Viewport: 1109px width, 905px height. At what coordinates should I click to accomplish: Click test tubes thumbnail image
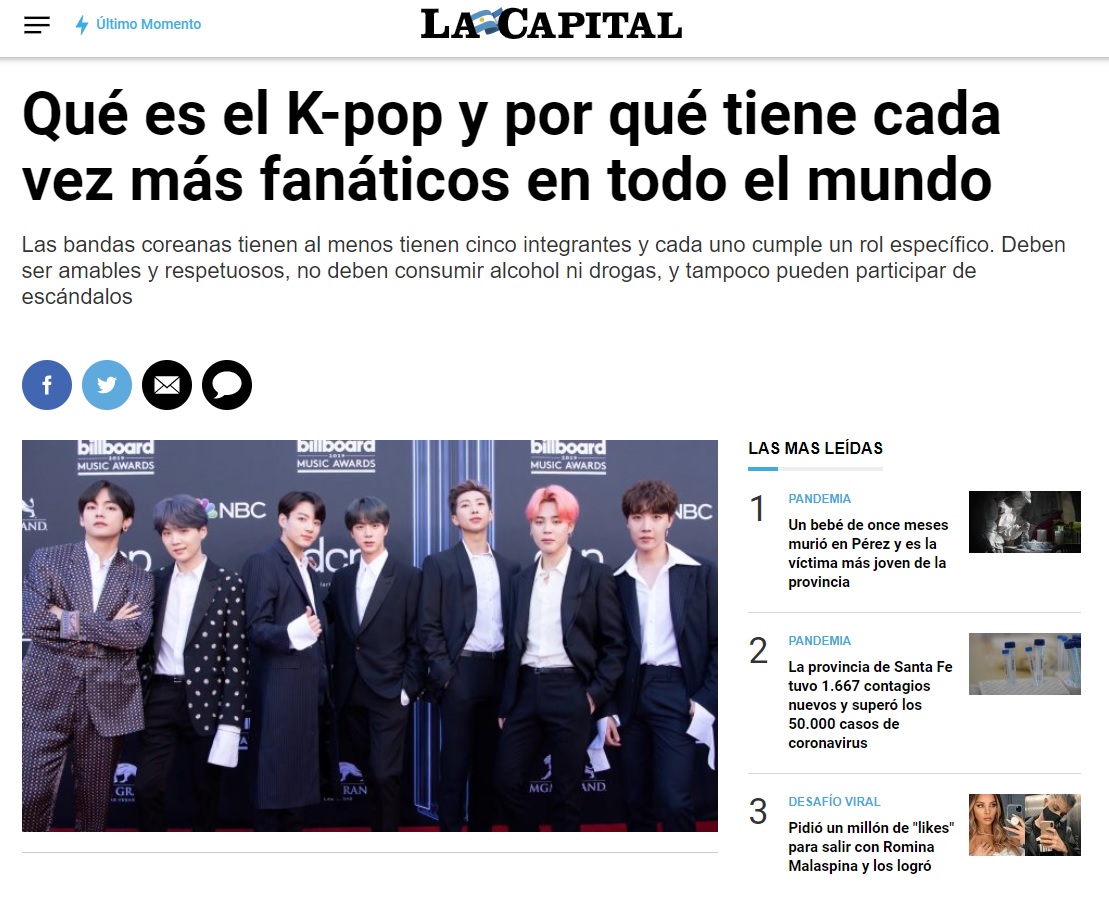(x=1025, y=664)
